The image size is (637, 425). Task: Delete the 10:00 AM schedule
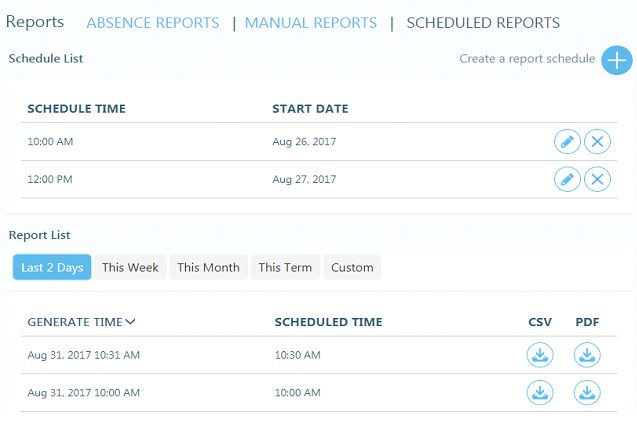point(597,142)
